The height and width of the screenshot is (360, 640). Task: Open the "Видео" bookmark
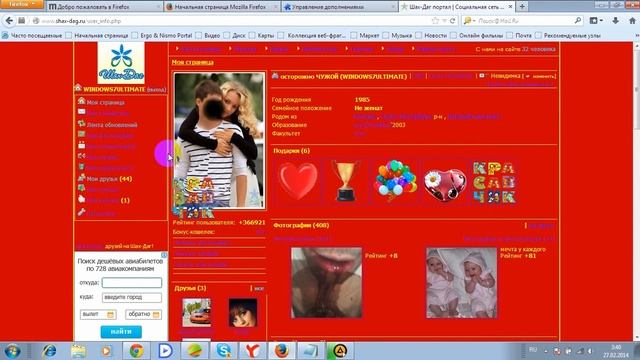point(208,36)
